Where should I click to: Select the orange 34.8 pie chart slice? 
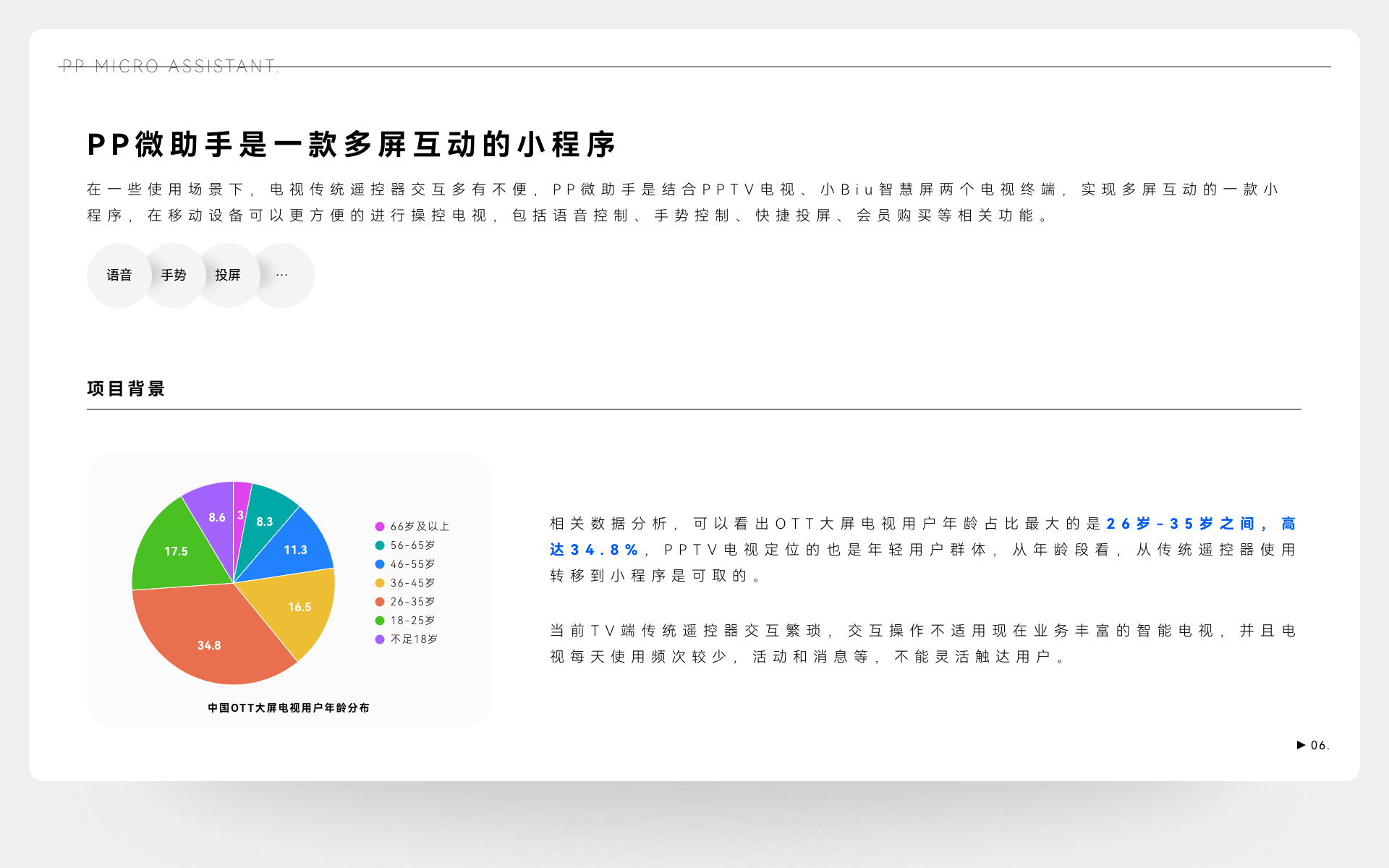[x=210, y=644]
